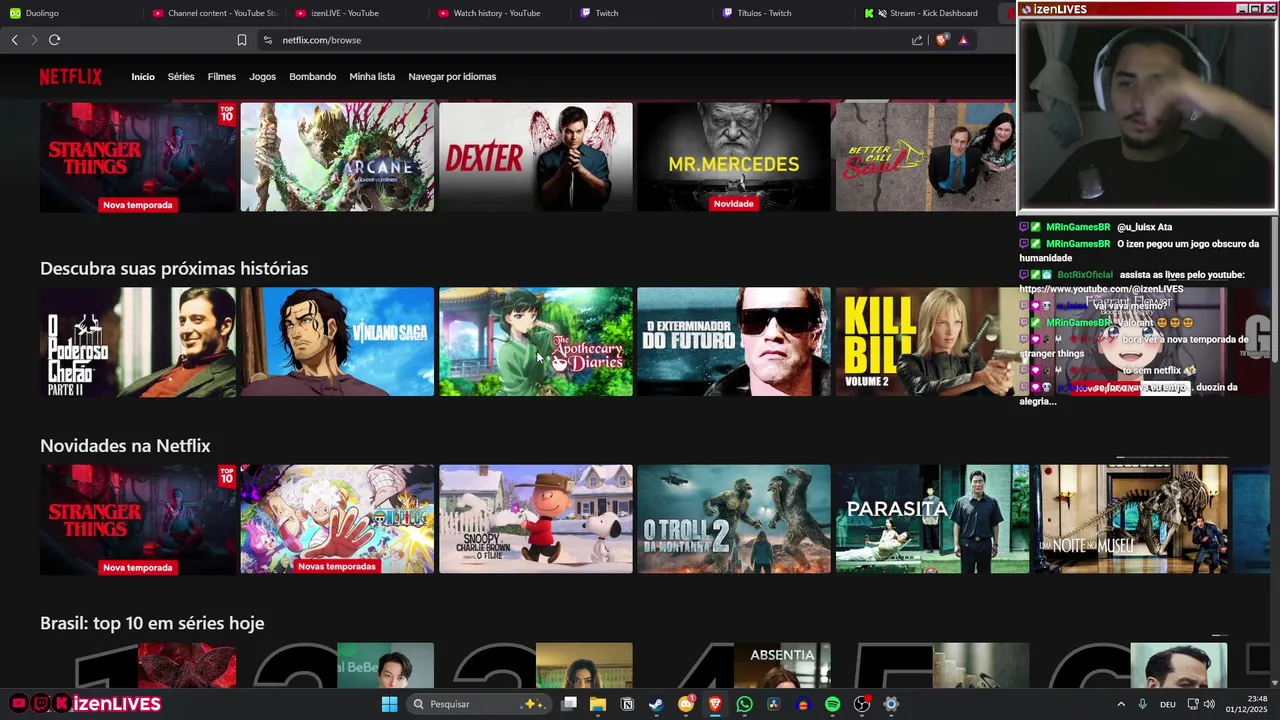Open Spotify from the taskbar

point(832,704)
